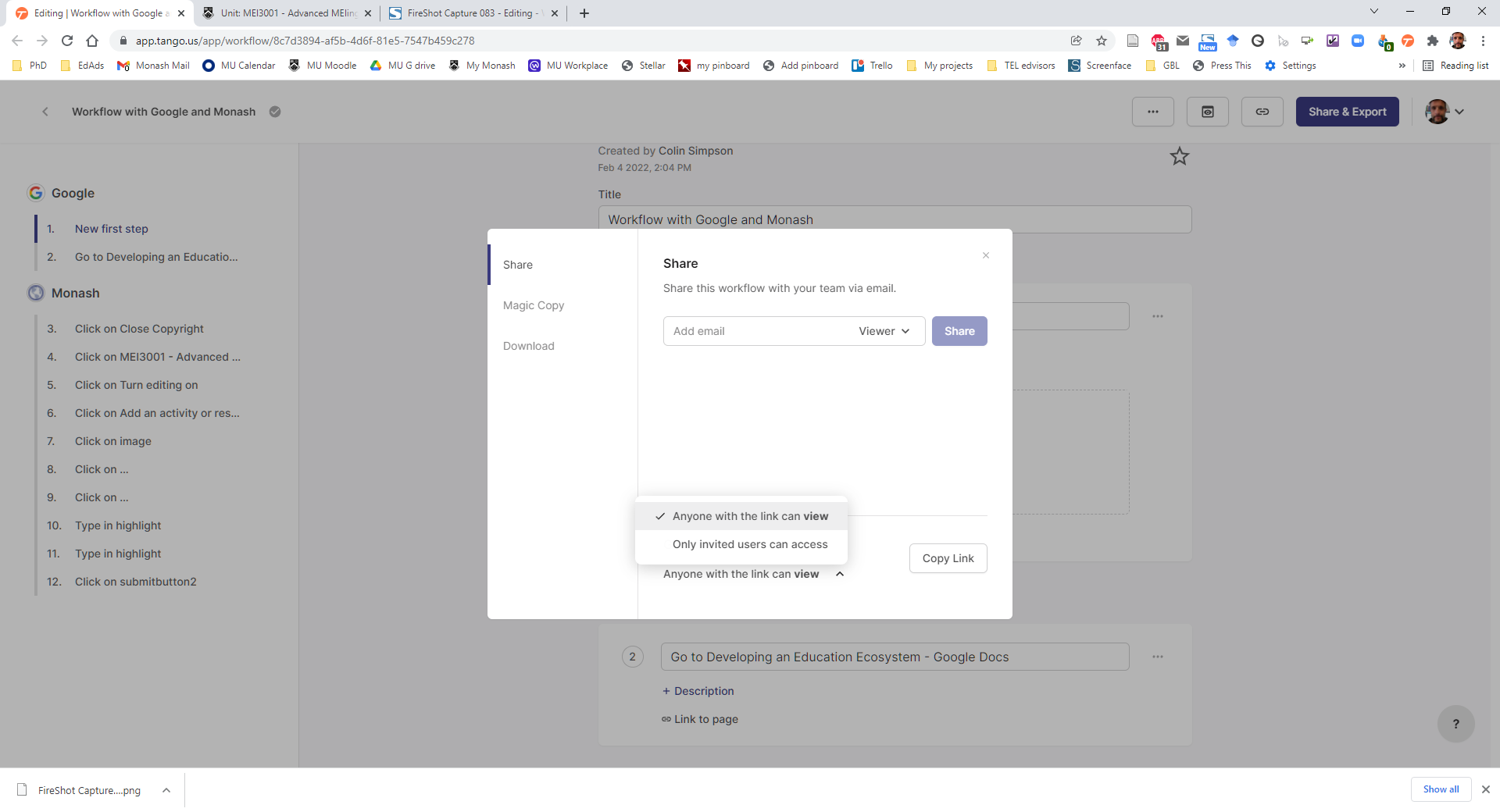
Task: Click the Share & Export button
Action: (x=1348, y=112)
